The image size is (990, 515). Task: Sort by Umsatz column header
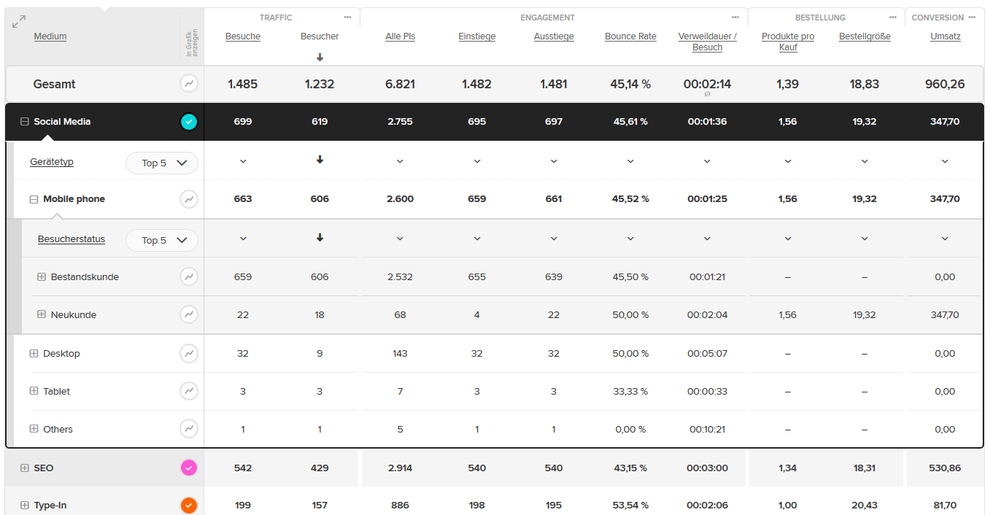945,37
